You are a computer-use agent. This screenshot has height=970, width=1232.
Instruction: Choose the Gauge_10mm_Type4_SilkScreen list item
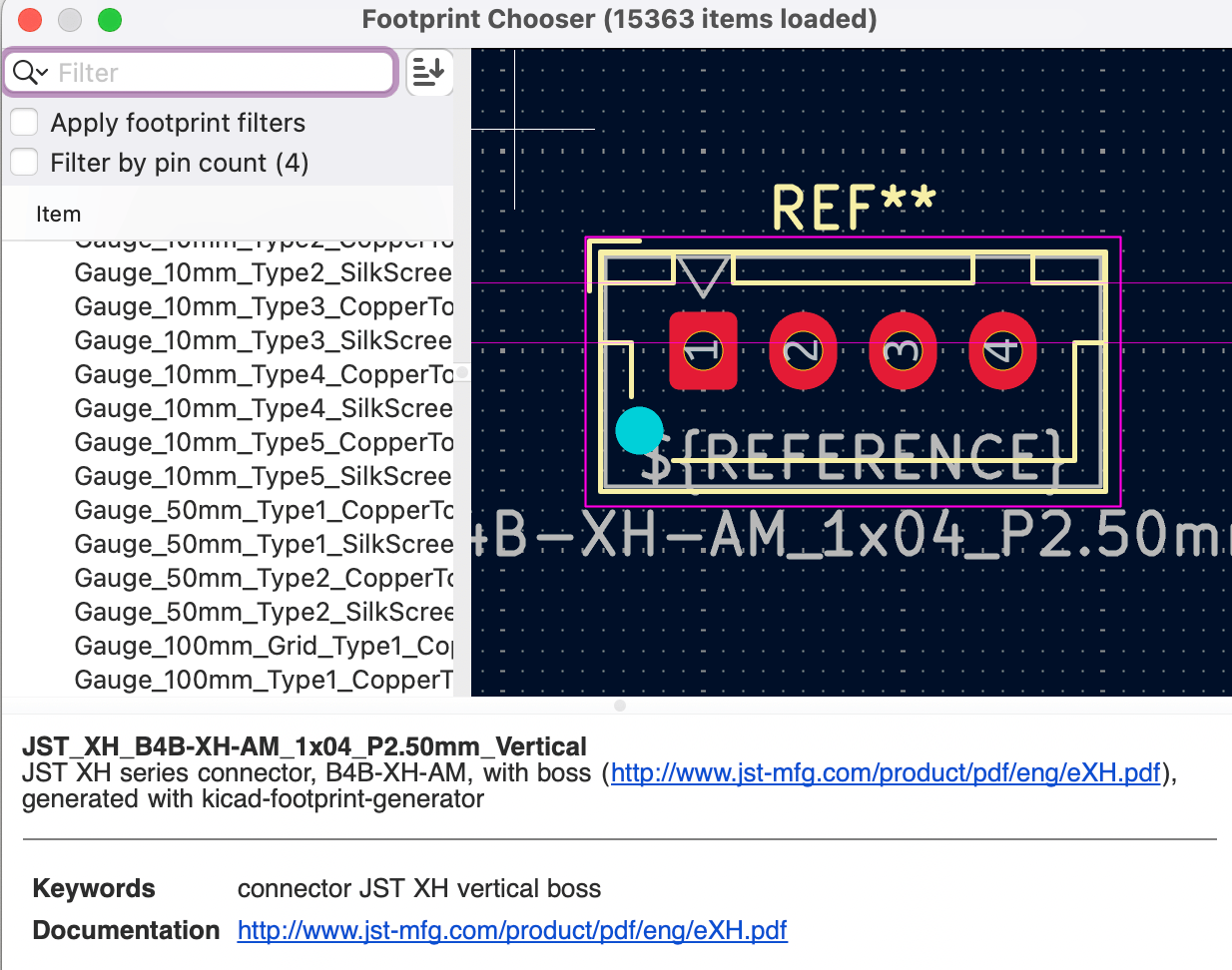263,408
